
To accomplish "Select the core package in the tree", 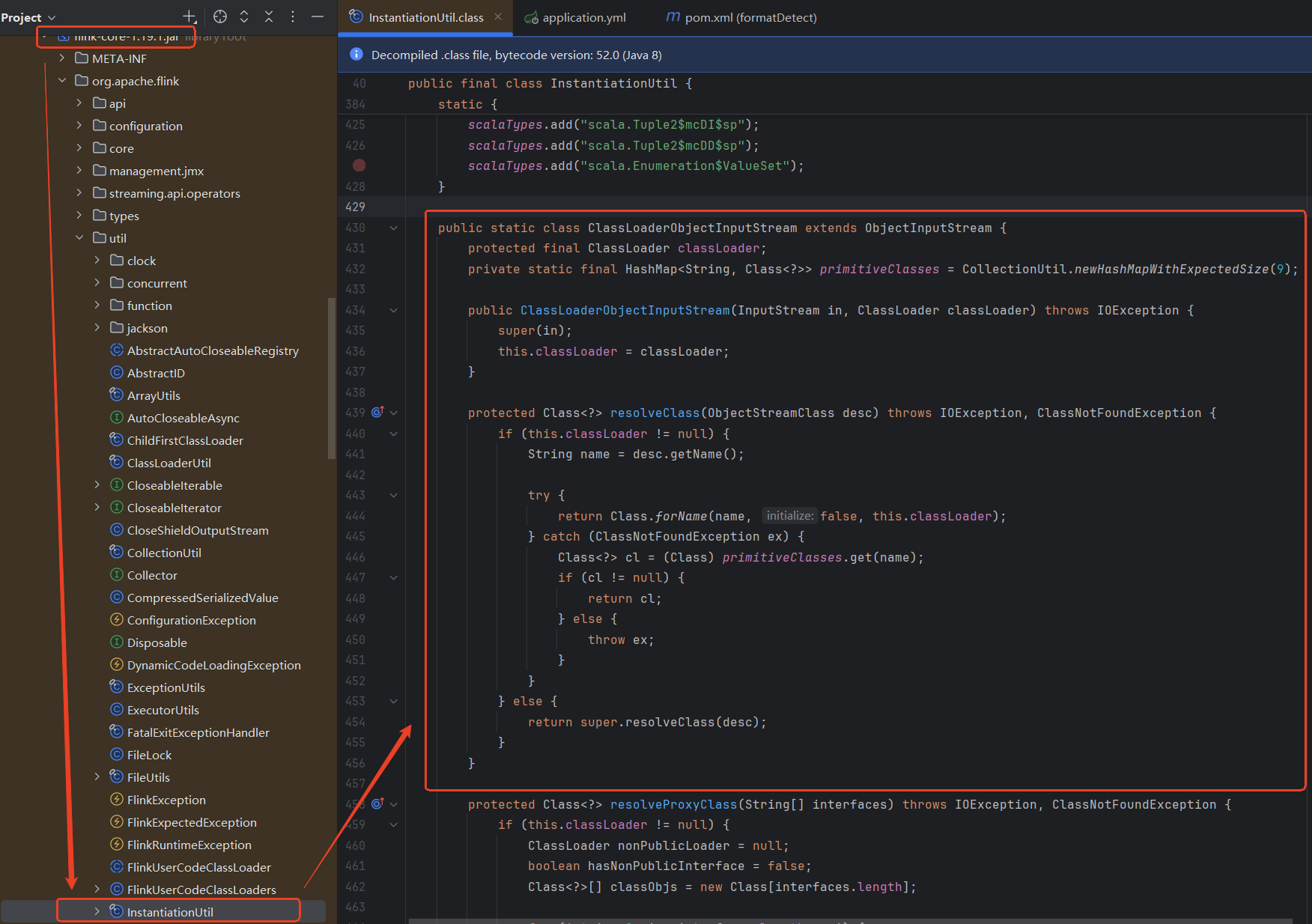I will (x=121, y=148).
